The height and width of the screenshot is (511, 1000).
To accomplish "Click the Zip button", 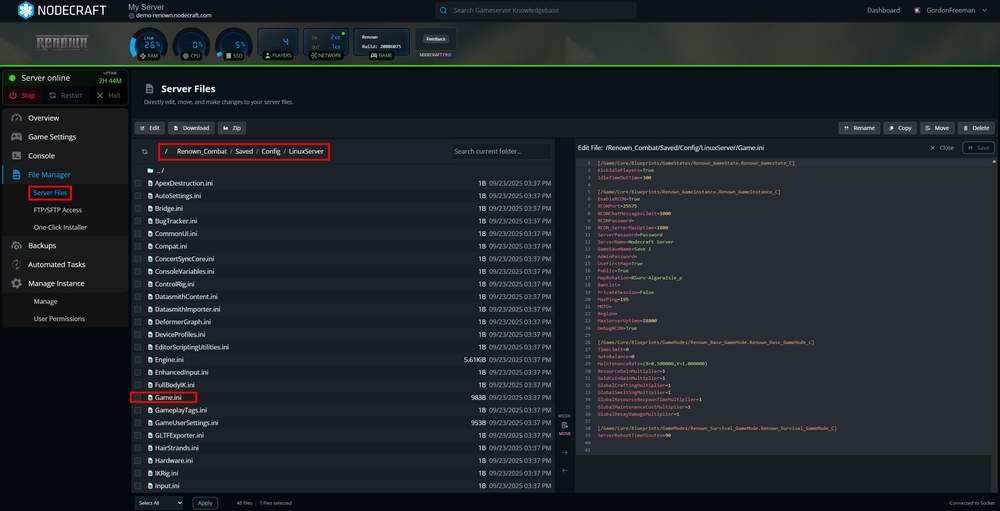I will coord(232,128).
